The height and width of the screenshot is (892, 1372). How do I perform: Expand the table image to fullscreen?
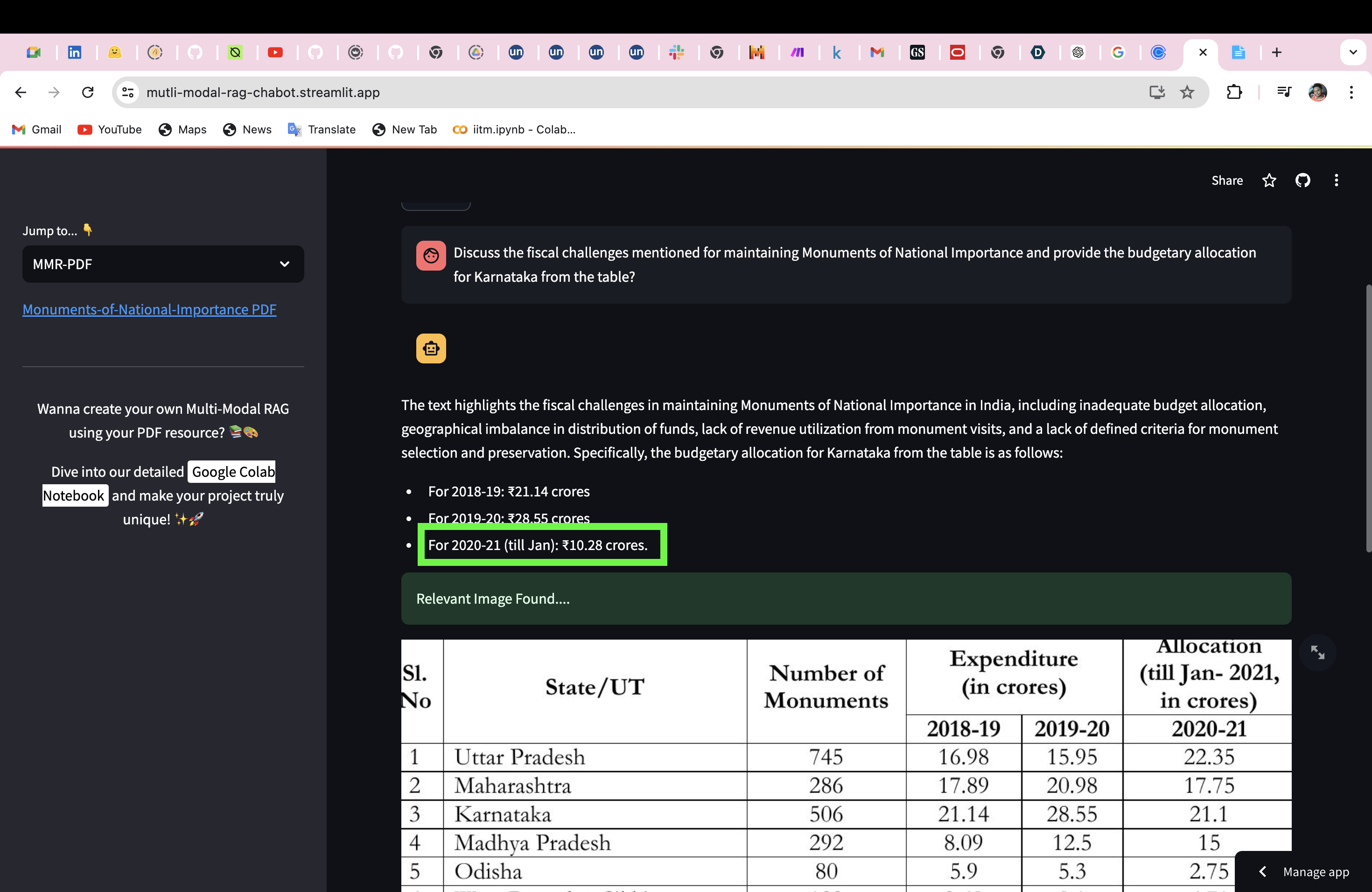[x=1318, y=652]
